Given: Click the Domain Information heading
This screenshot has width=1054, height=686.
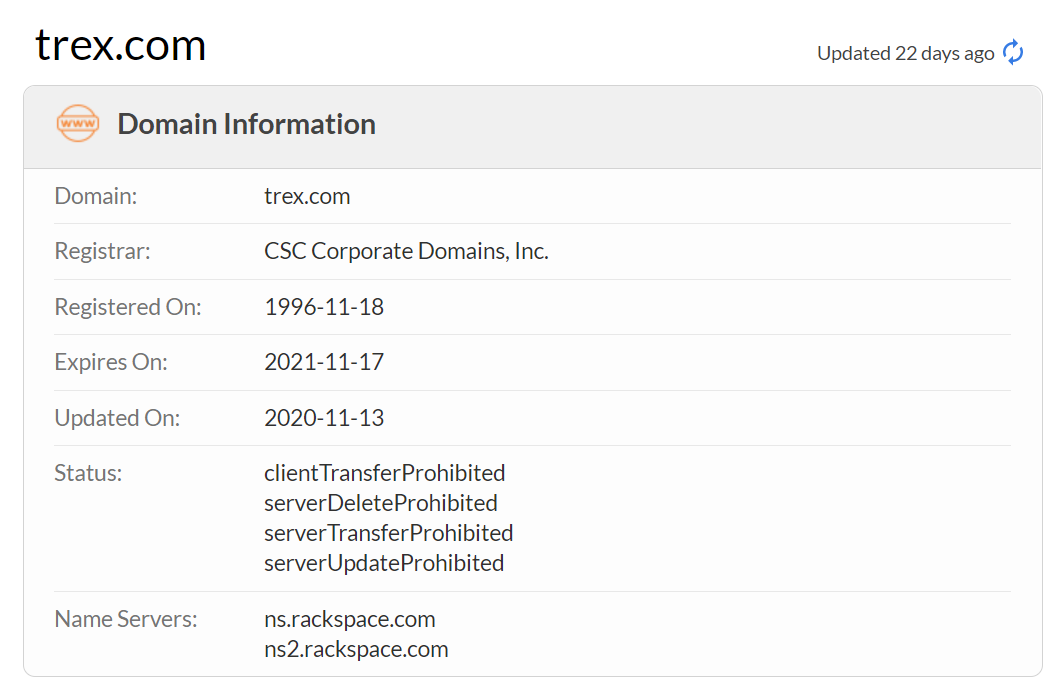Looking at the screenshot, I should tap(246, 124).
